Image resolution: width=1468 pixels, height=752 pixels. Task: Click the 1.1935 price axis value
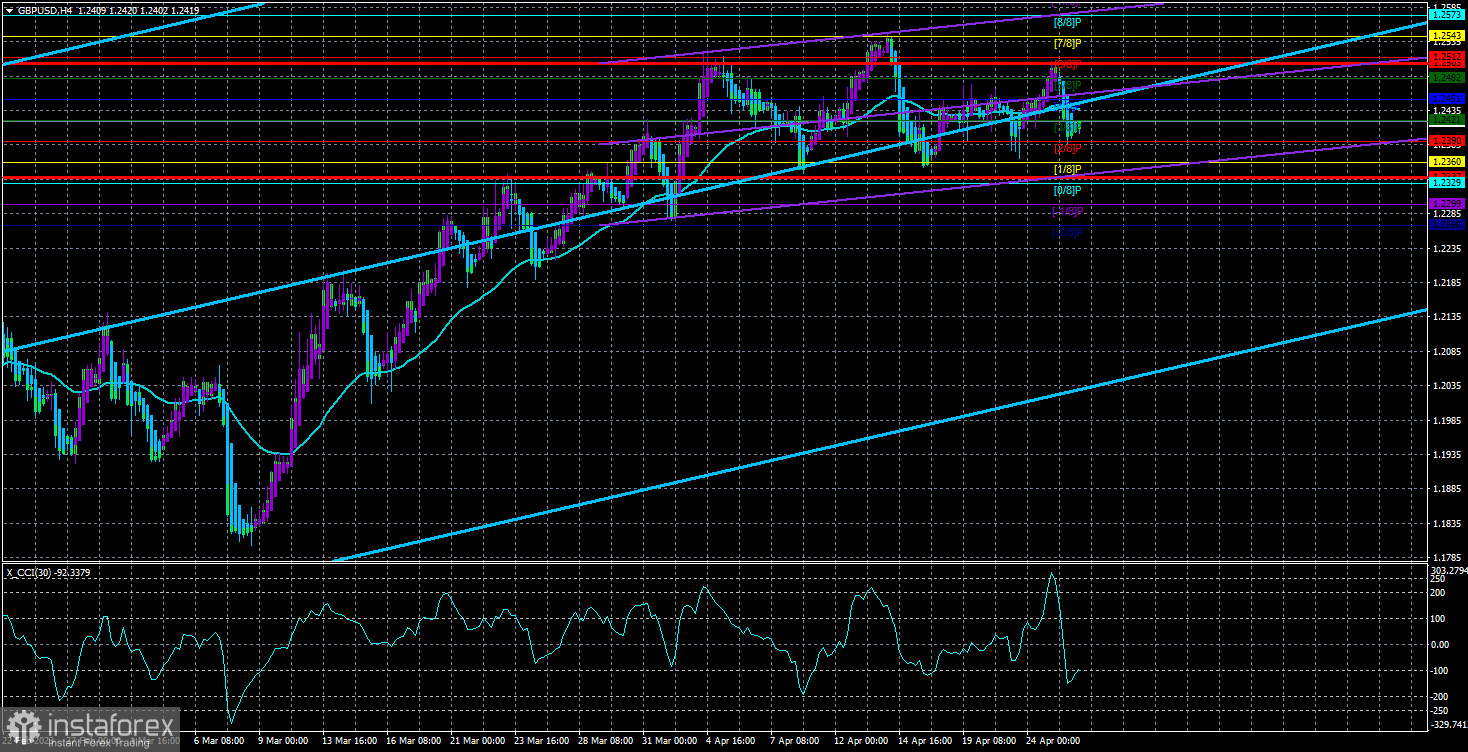(x=1447, y=455)
